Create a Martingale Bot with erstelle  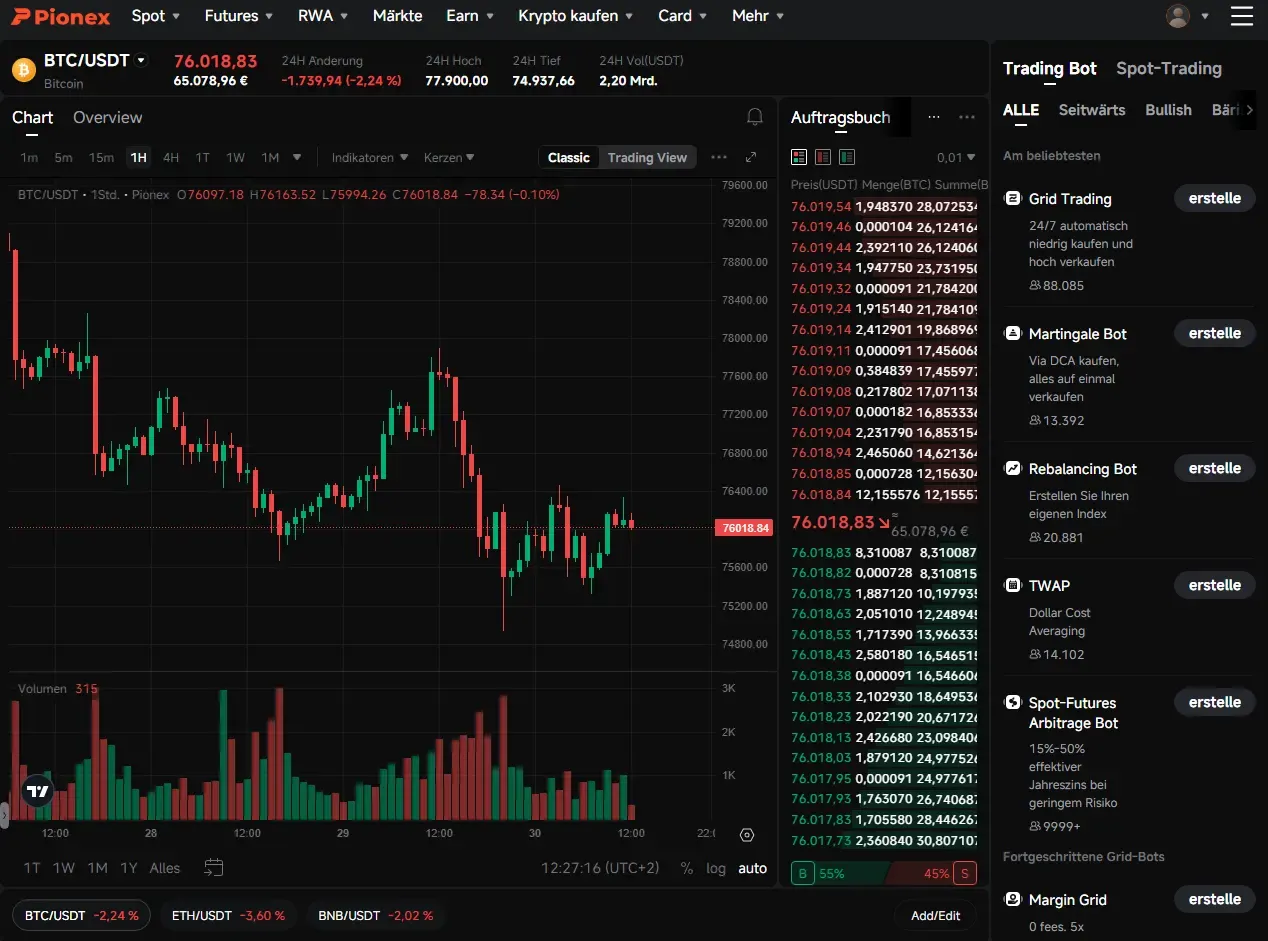coord(1215,333)
